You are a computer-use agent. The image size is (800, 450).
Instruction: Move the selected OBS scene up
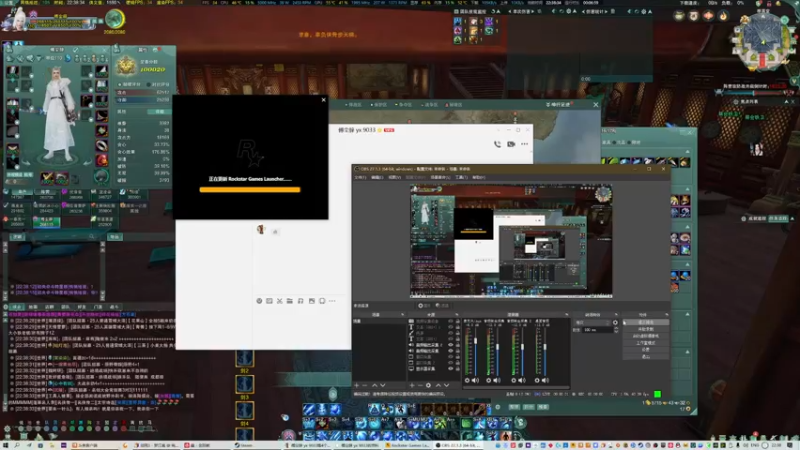click(374, 385)
